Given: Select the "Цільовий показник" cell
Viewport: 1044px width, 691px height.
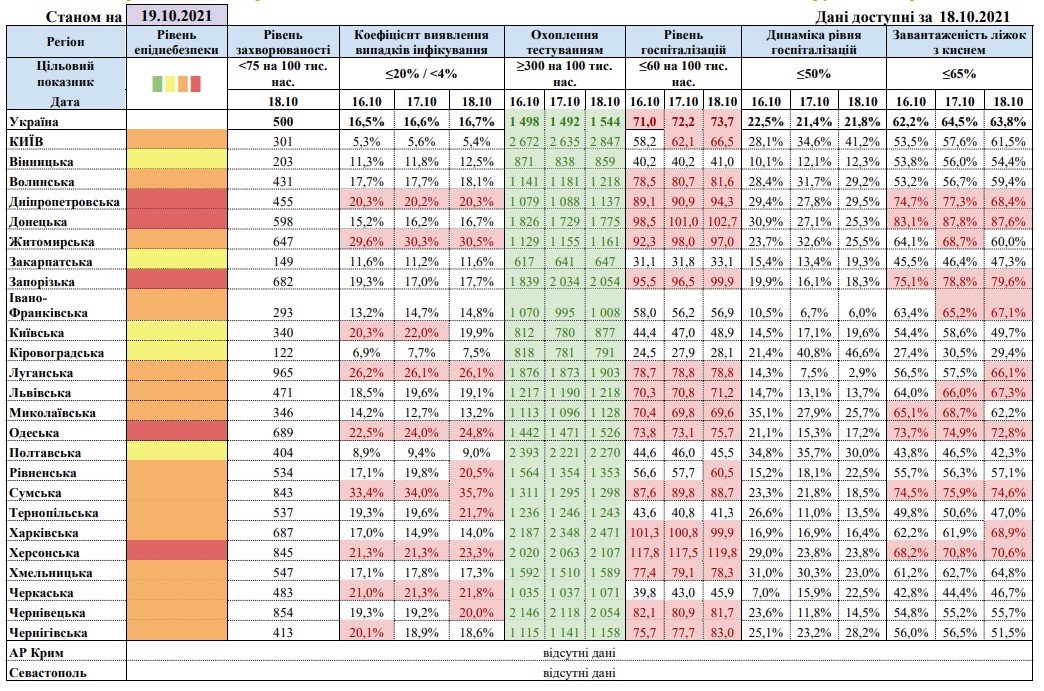Looking at the screenshot, I should 65,73.
